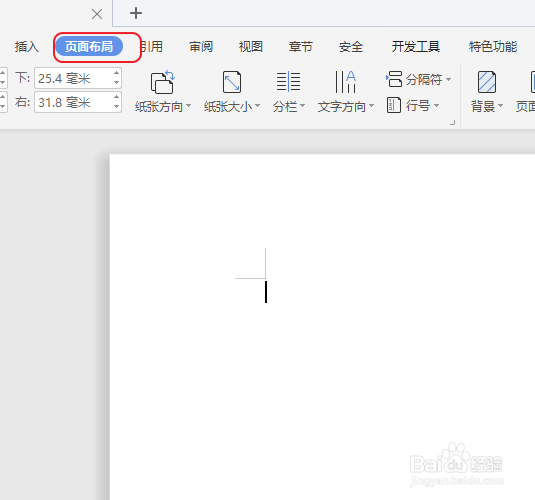Expand the 行号 dropdown arrow

(436, 105)
